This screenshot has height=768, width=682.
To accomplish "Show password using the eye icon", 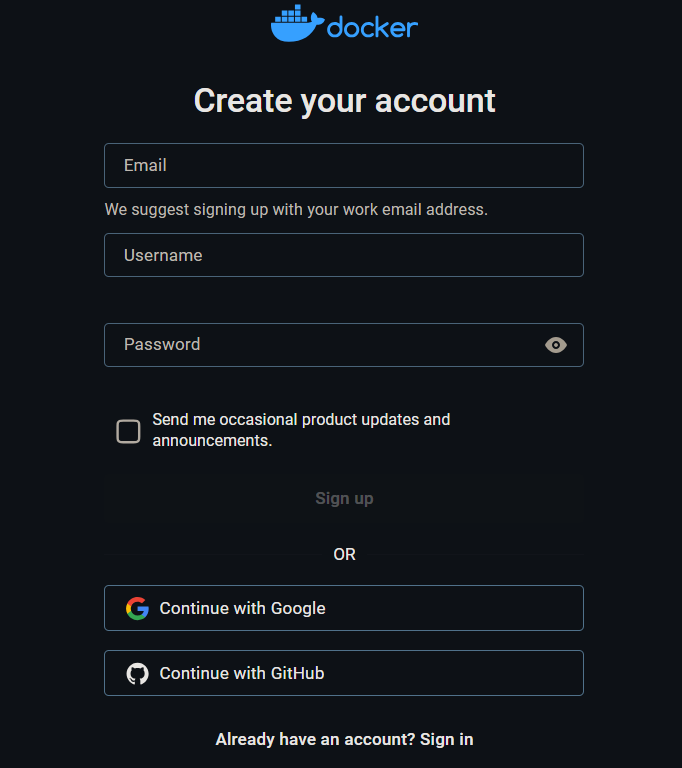I will (556, 345).
